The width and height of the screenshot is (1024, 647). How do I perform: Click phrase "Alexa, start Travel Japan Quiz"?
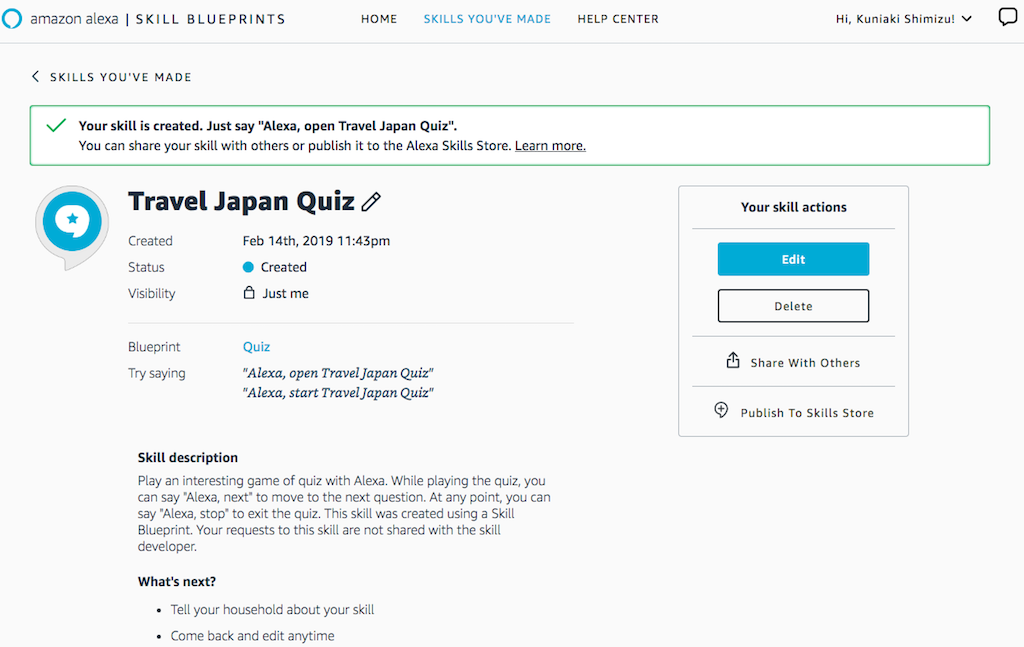pos(338,392)
